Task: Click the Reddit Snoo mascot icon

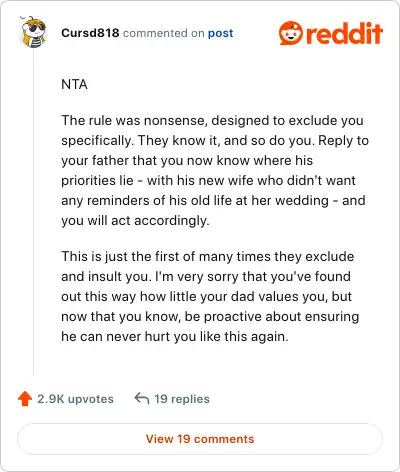Action: (x=291, y=33)
